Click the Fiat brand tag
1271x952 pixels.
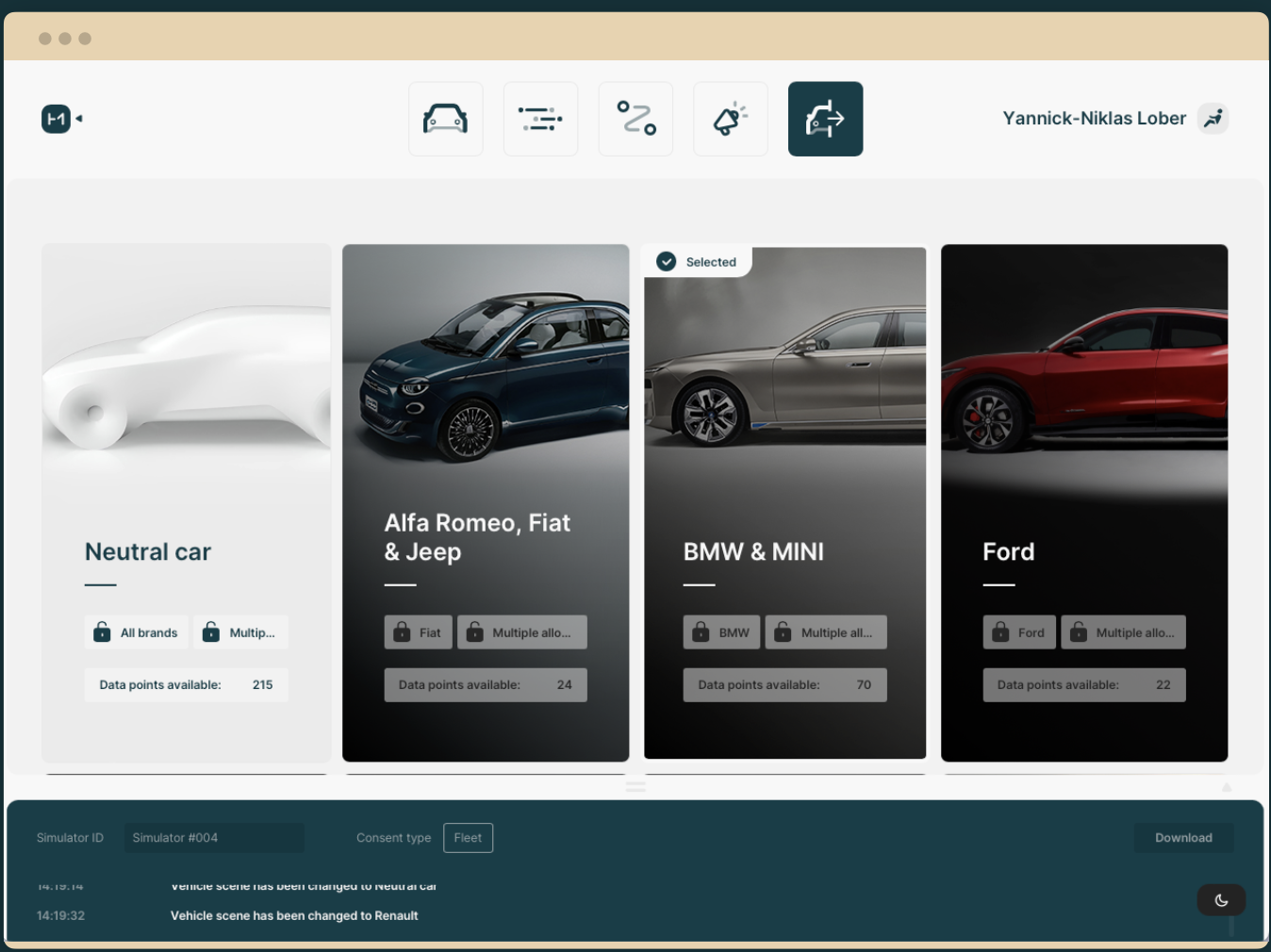419,632
